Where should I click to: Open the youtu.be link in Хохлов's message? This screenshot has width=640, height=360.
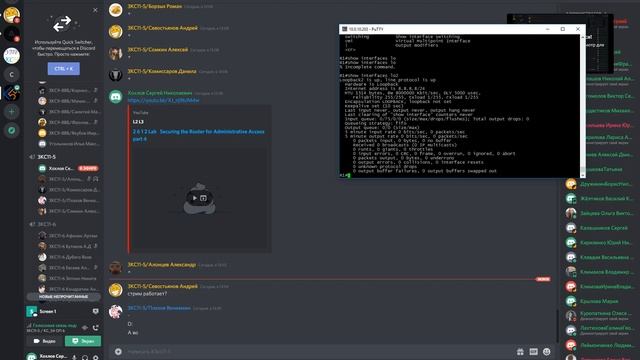163,100
